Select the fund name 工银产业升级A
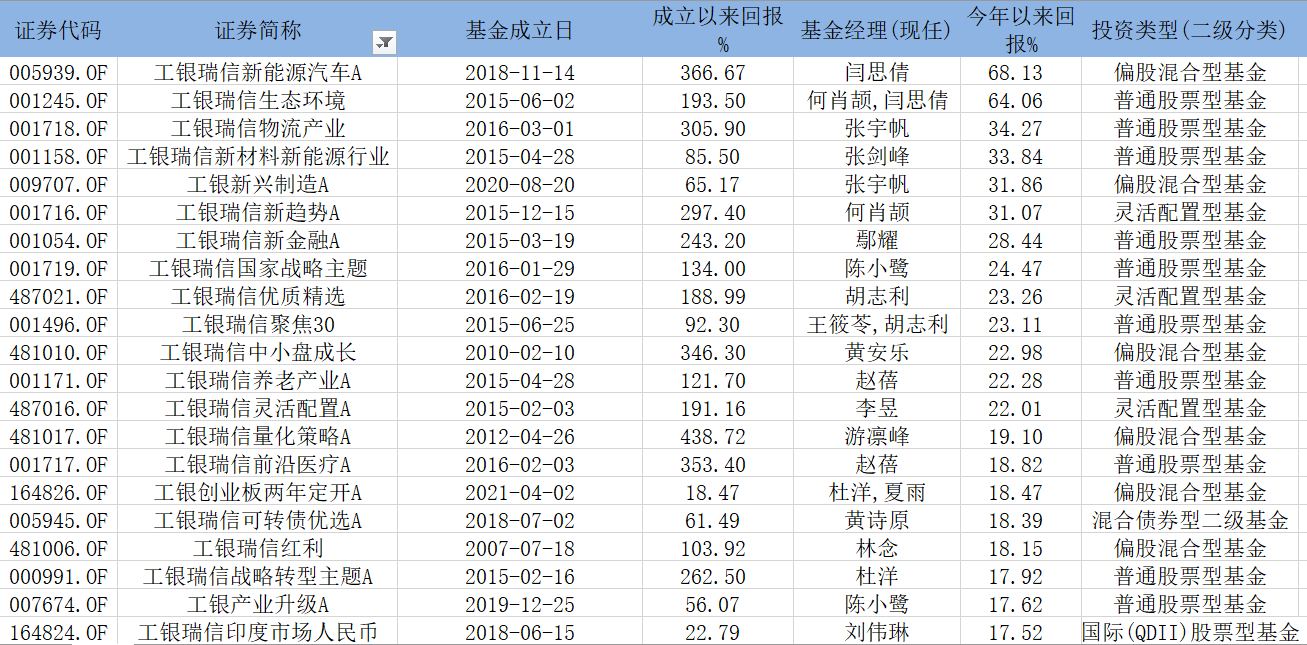 click(x=258, y=605)
